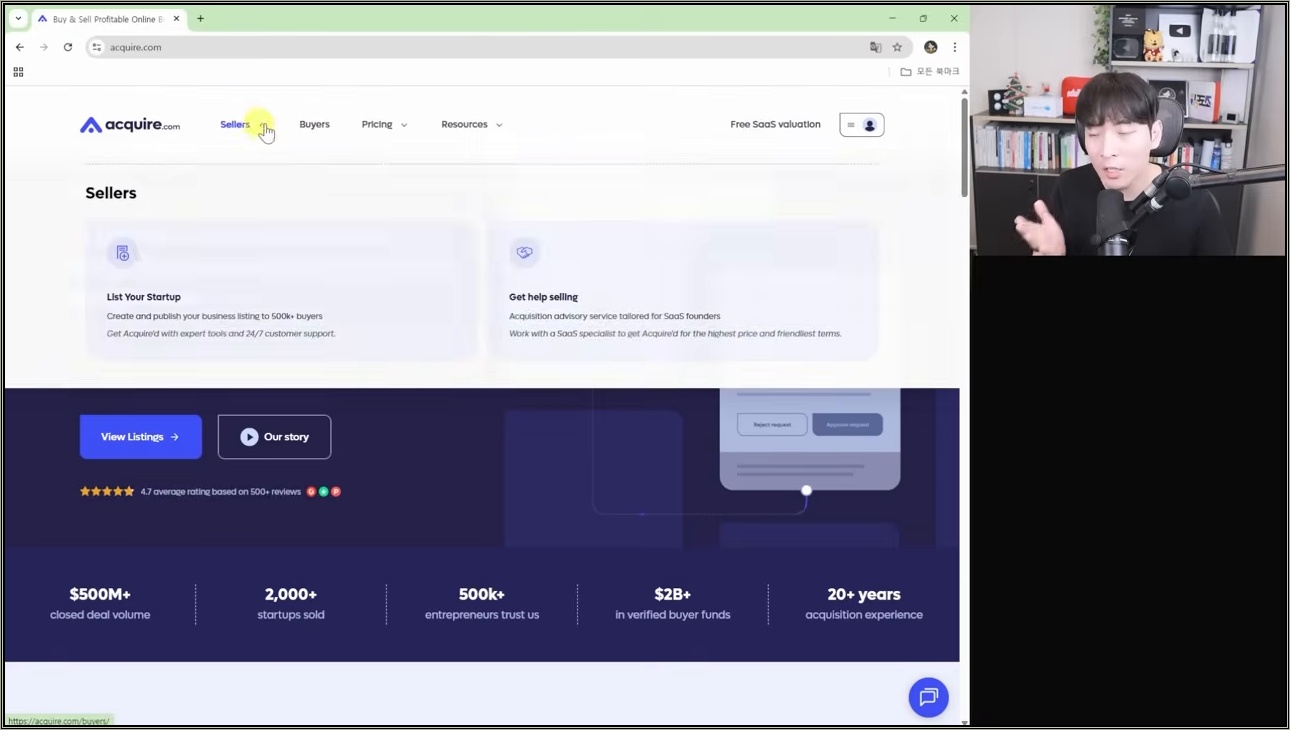
Task: Open the account menu button
Action: click(x=862, y=125)
